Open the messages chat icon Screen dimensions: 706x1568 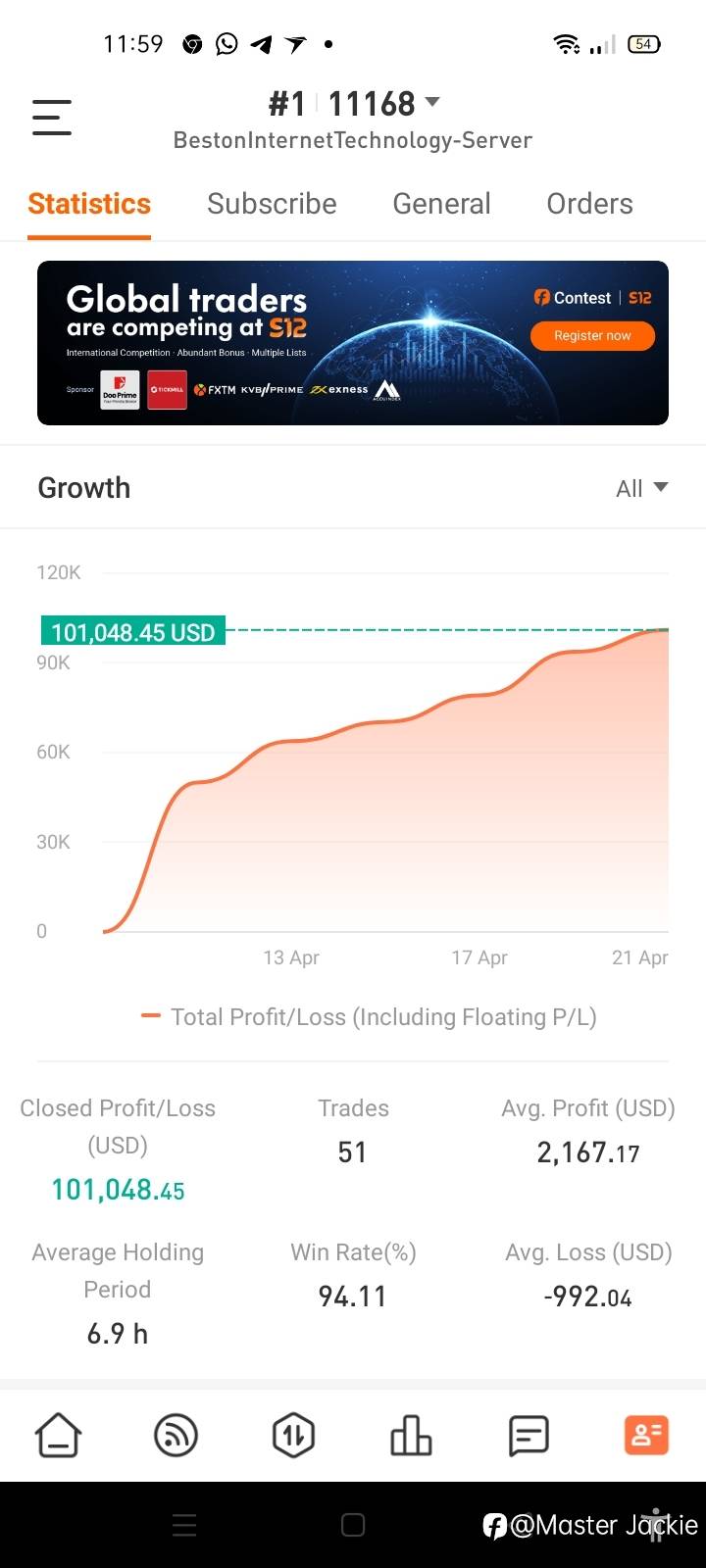529,1436
